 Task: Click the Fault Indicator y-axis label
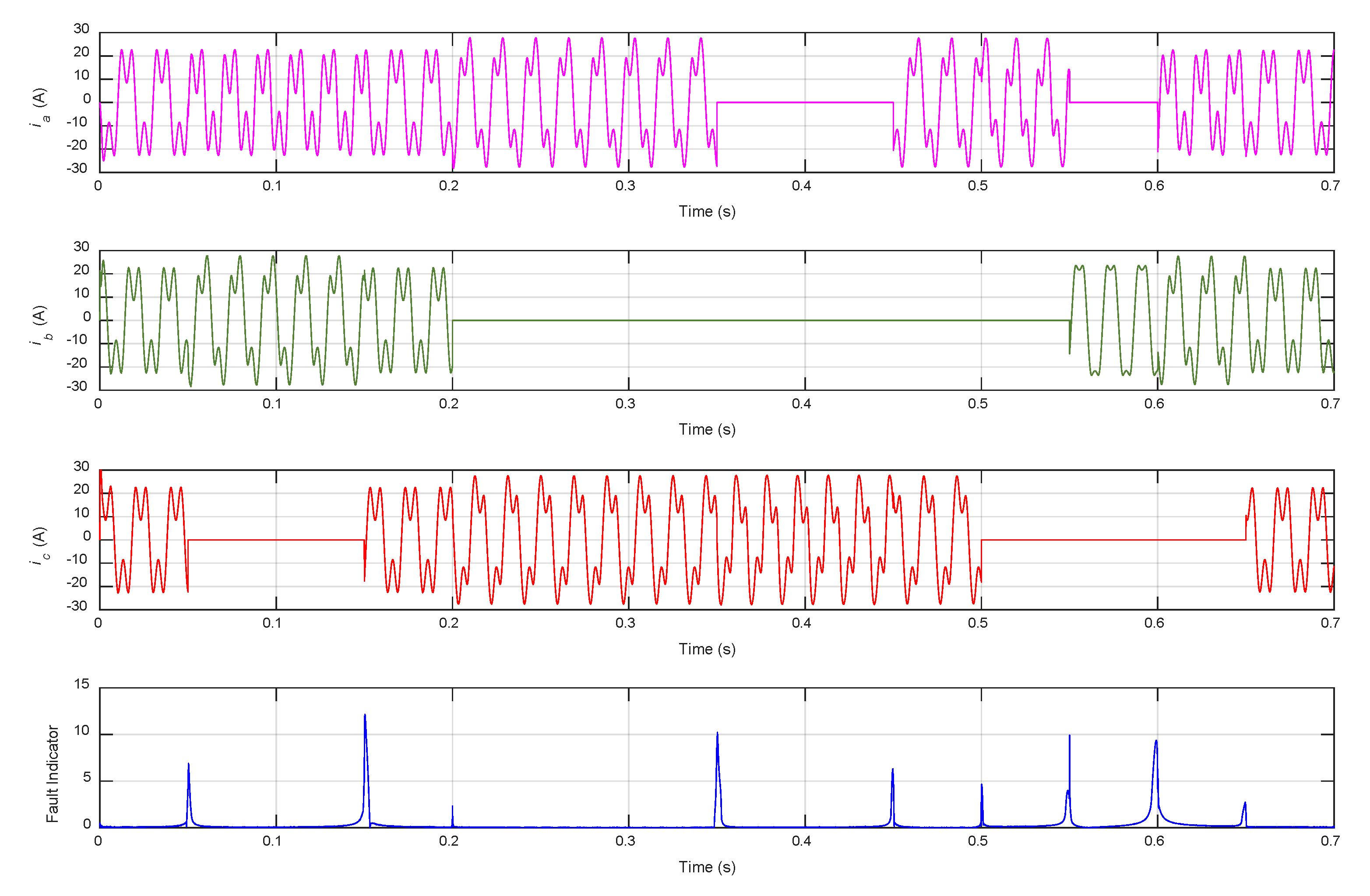(53, 773)
